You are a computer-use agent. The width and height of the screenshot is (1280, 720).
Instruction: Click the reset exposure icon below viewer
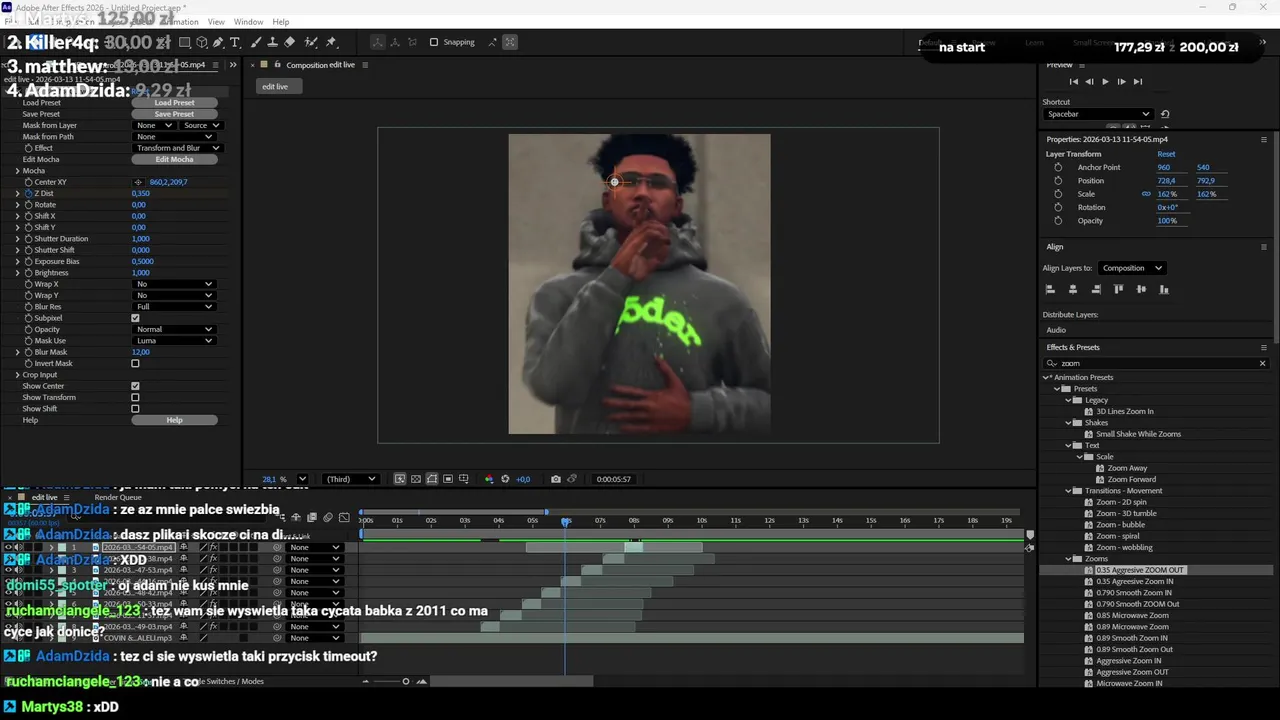pos(505,479)
